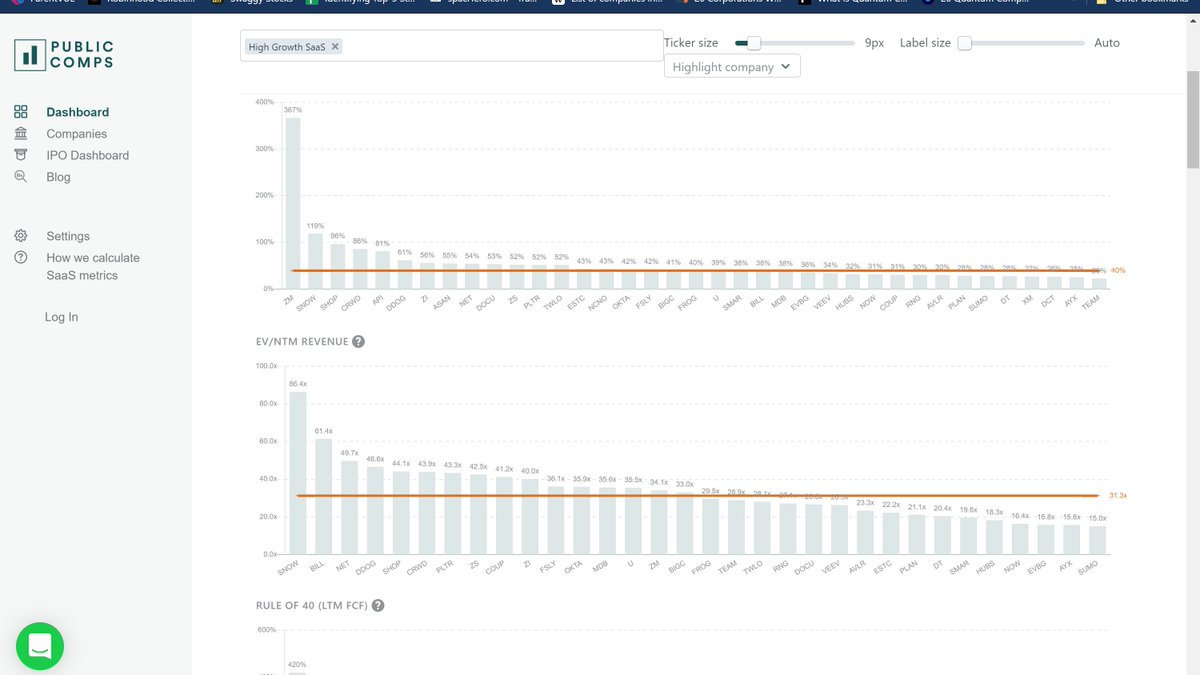Open the Dashboard page link

coord(78,112)
